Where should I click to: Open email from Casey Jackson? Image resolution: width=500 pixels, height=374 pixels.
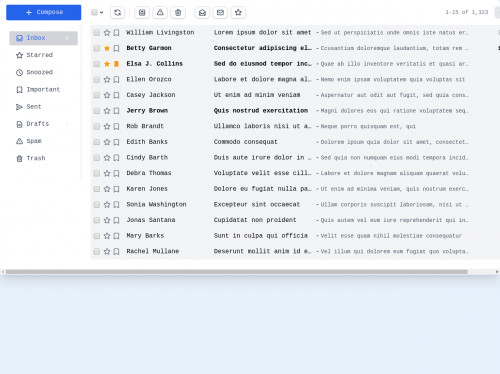(280, 95)
